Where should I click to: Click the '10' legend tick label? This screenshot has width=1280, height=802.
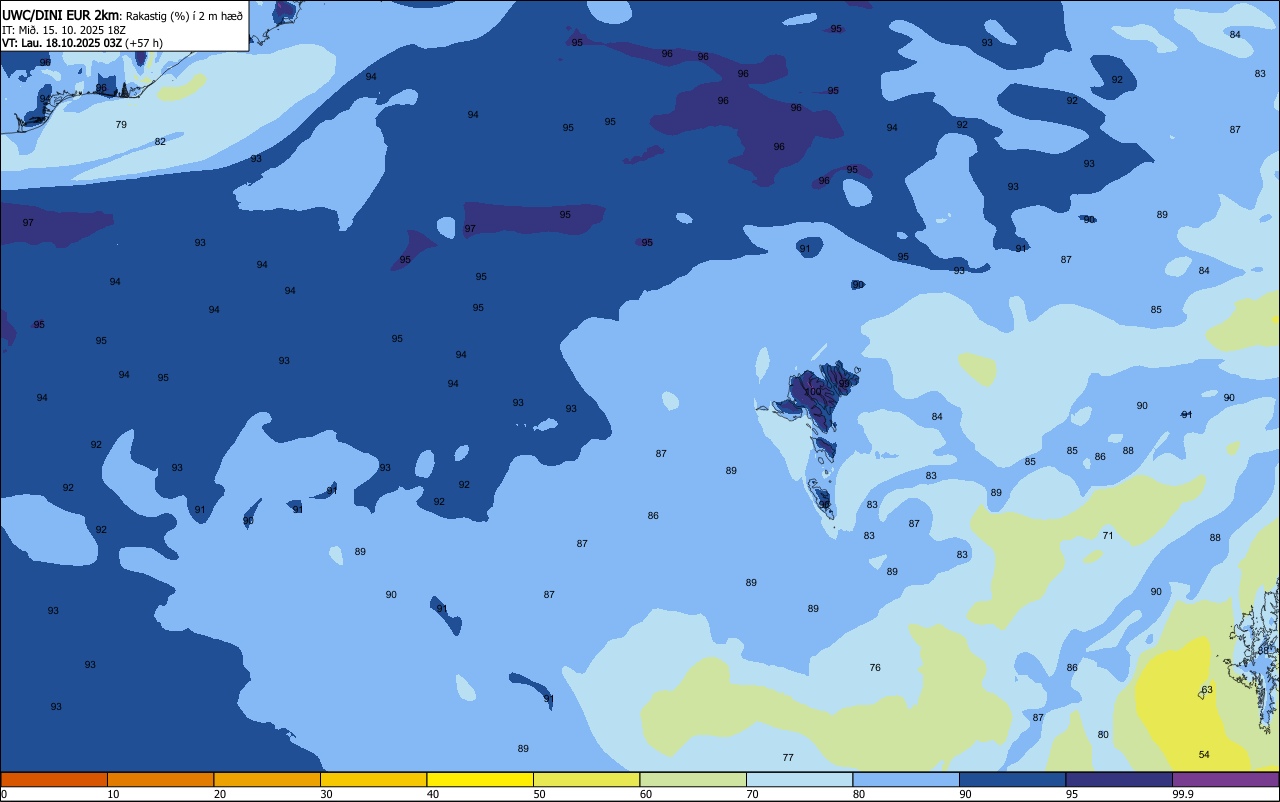[x=113, y=794]
